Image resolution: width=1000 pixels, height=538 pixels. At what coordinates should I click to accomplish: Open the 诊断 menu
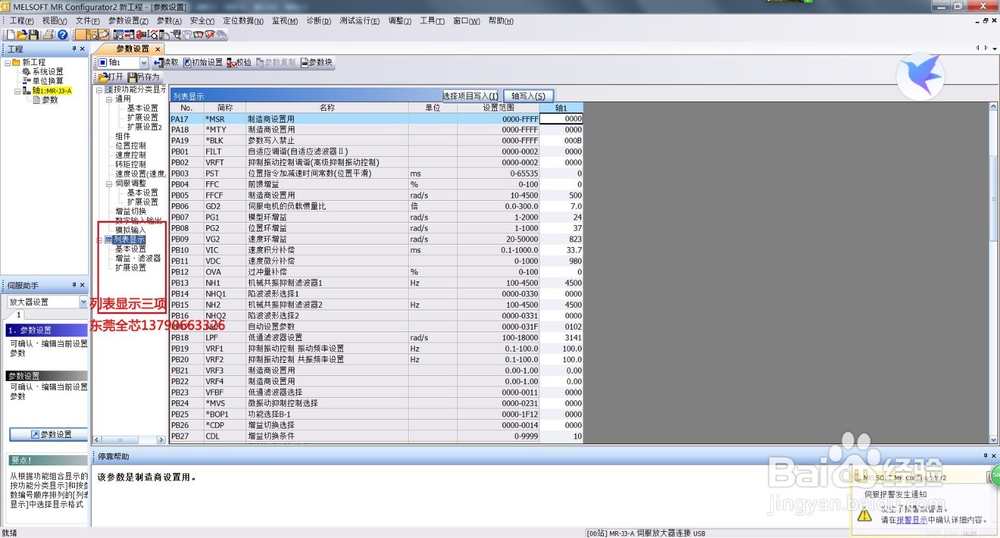click(318, 21)
